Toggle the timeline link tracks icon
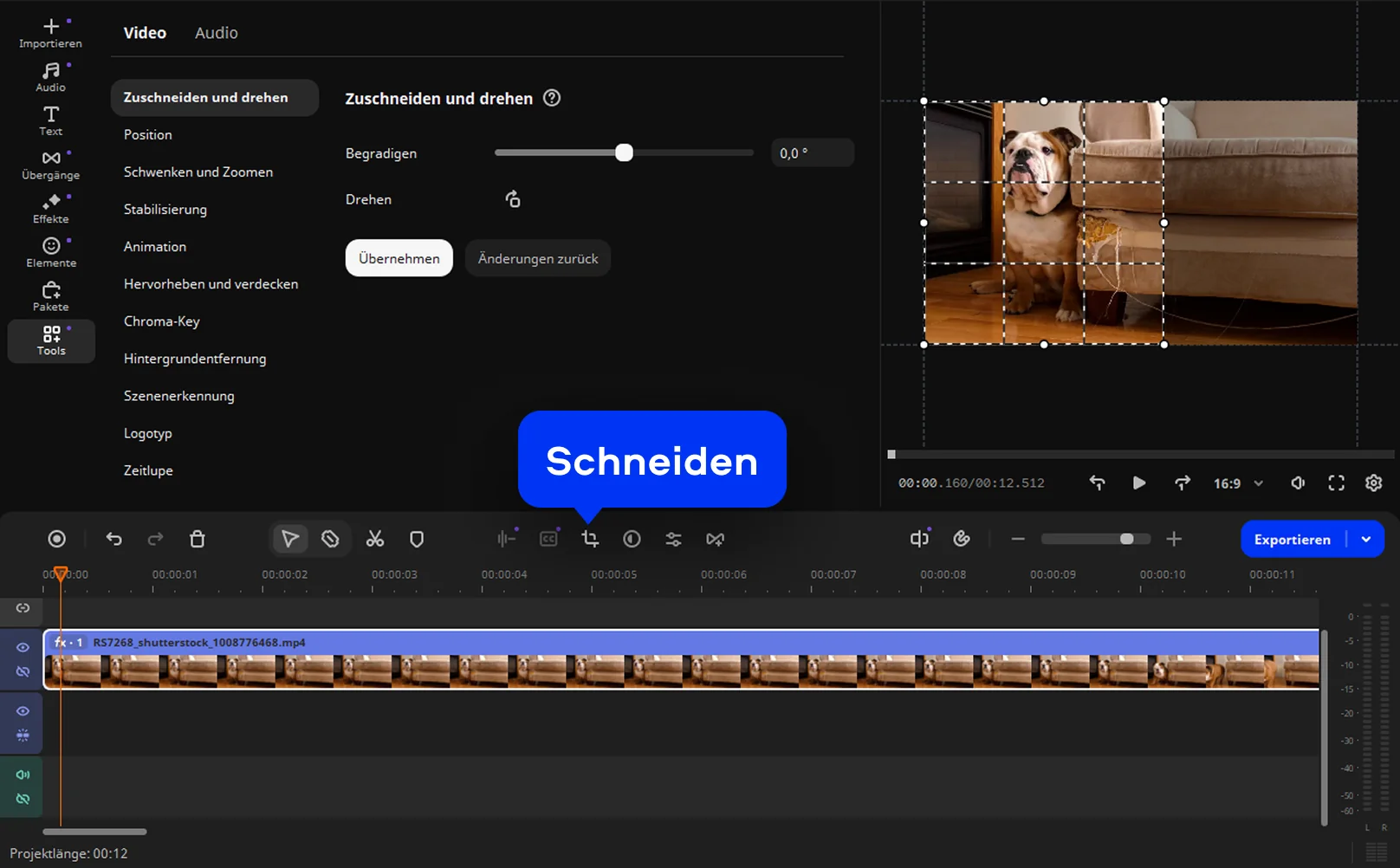Viewport: 1400px width, 868px height. 23,608
